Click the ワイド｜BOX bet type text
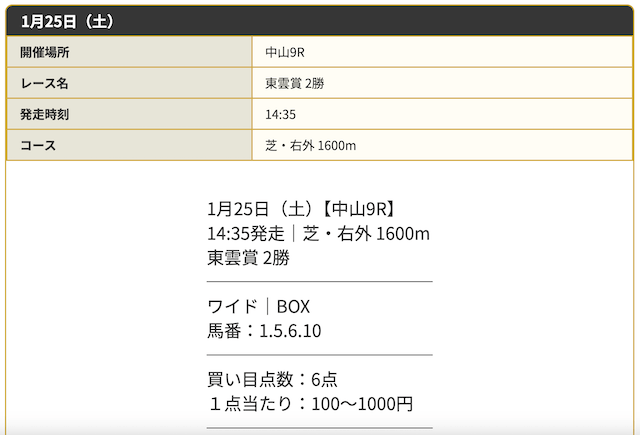 click(258, 306)
